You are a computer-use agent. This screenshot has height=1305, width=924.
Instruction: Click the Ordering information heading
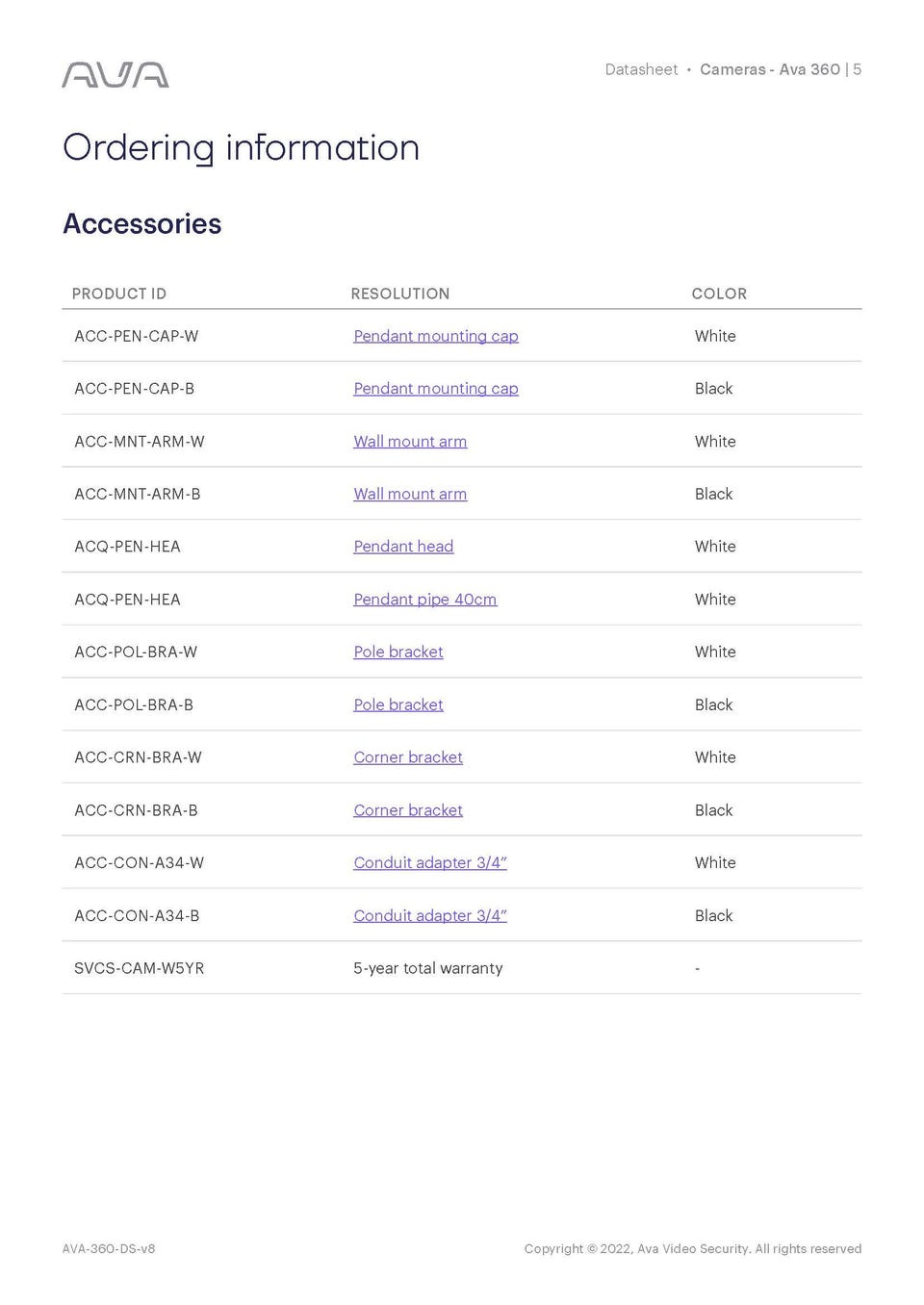click(241, 148)
